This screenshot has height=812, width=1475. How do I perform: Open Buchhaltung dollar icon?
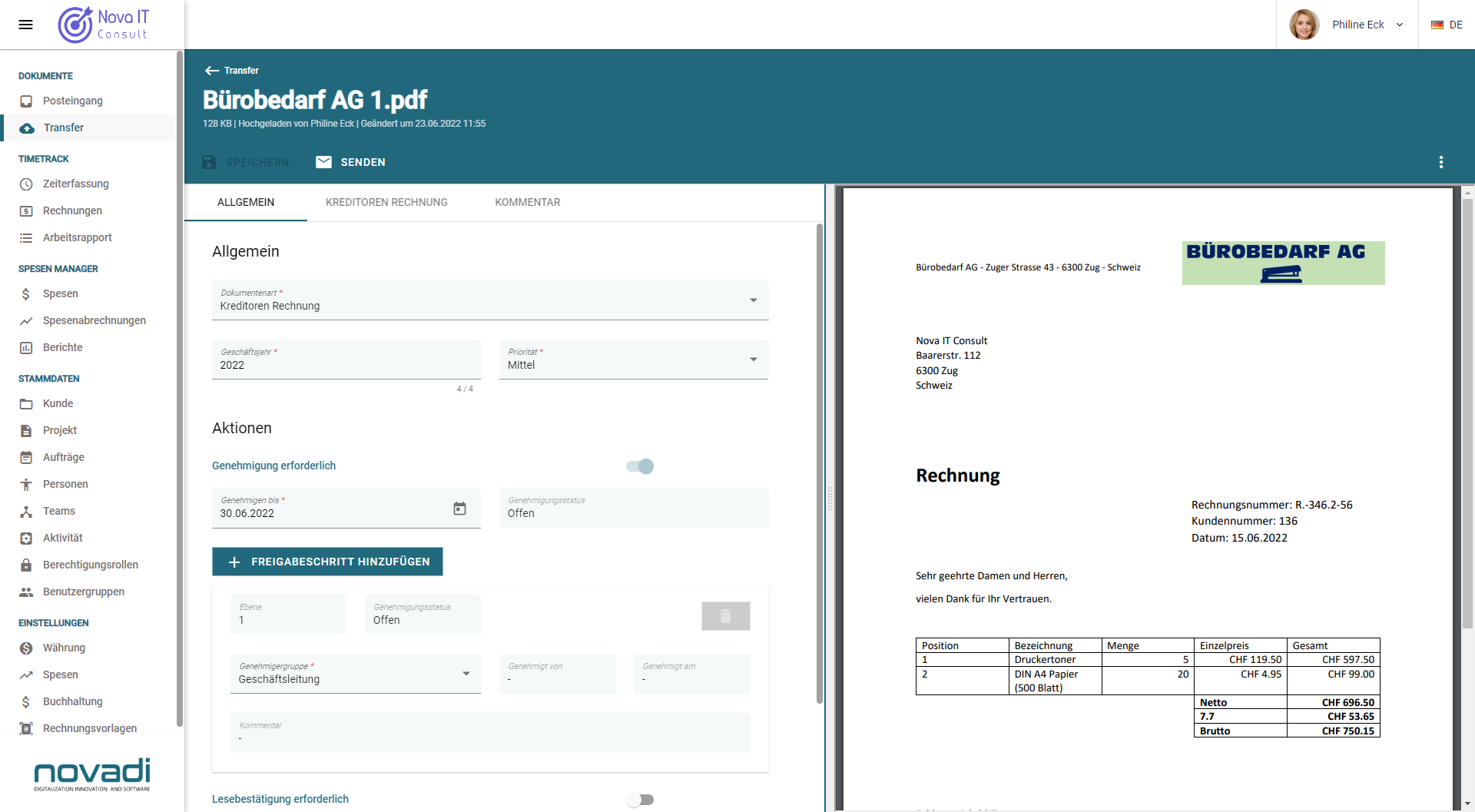(x=26, y=702)
